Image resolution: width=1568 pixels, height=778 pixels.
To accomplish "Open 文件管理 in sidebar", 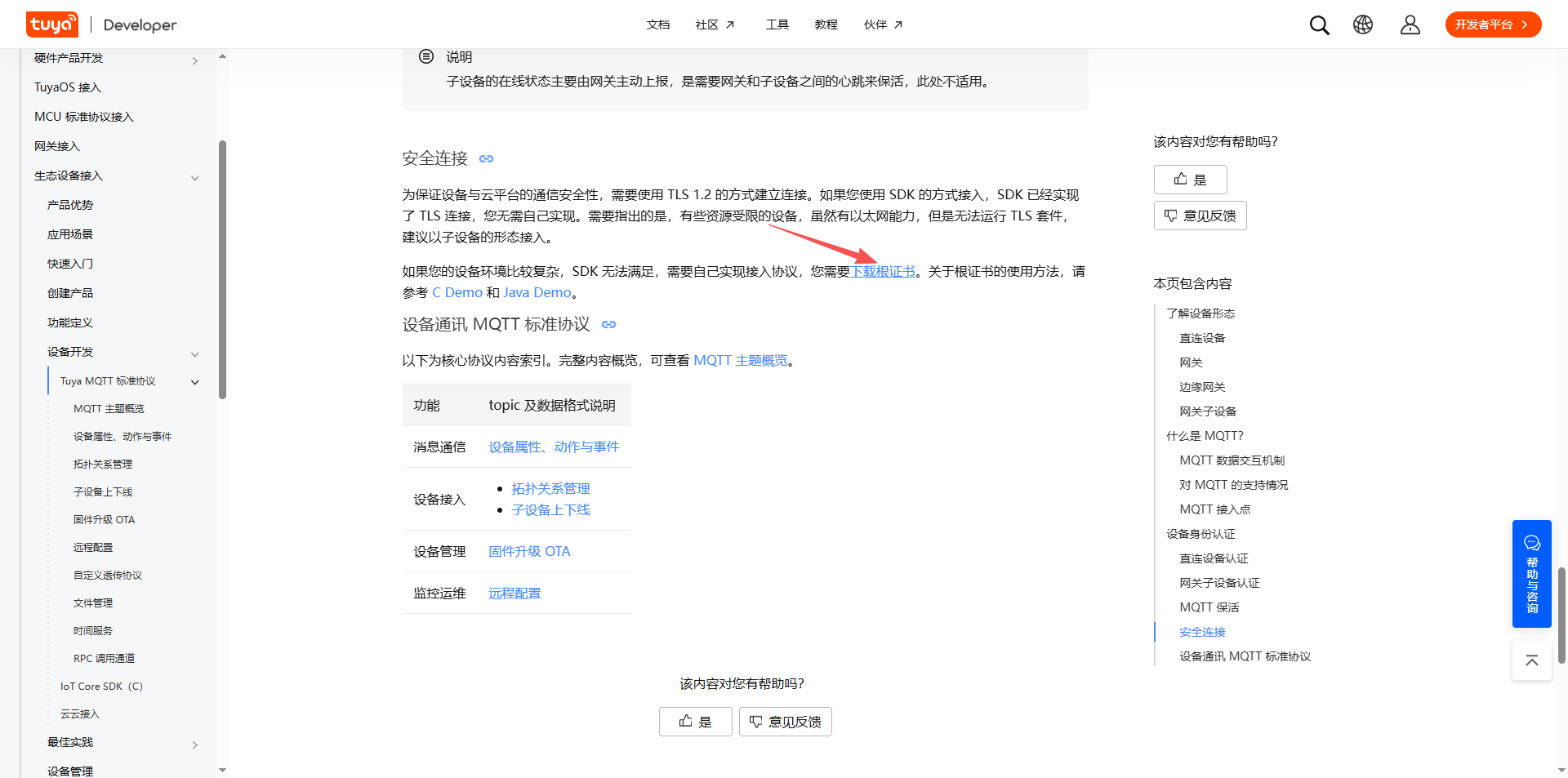I will point(93,603).
